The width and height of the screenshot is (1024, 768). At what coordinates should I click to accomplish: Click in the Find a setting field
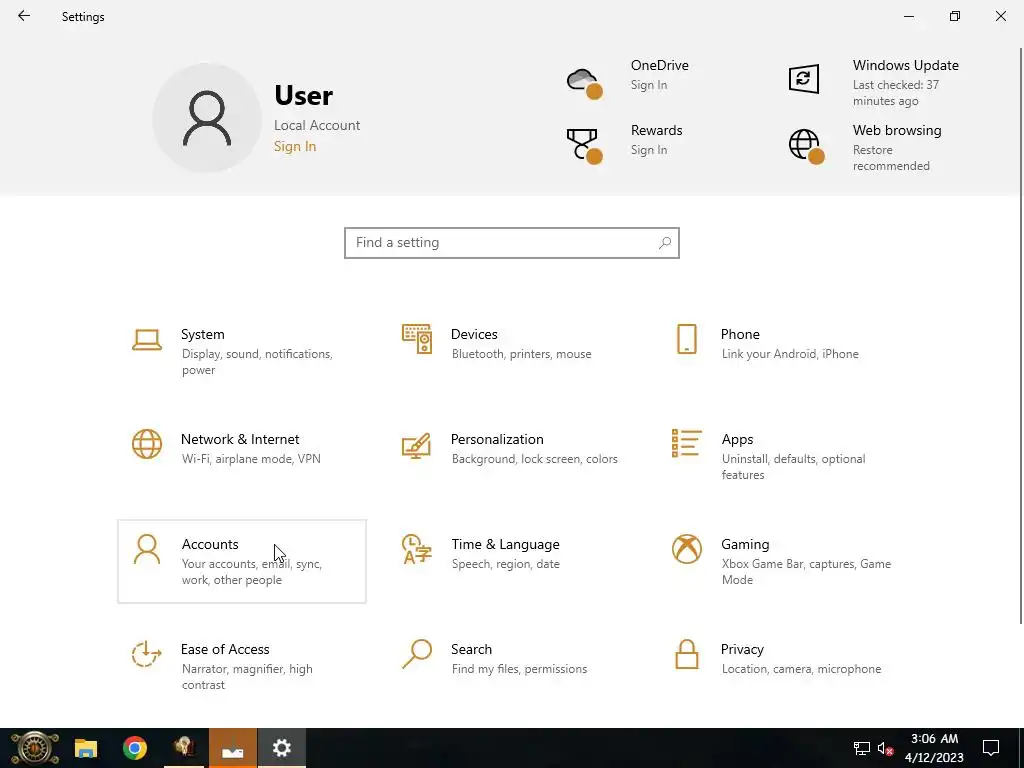pyautogui.click(x=511, y=243)
